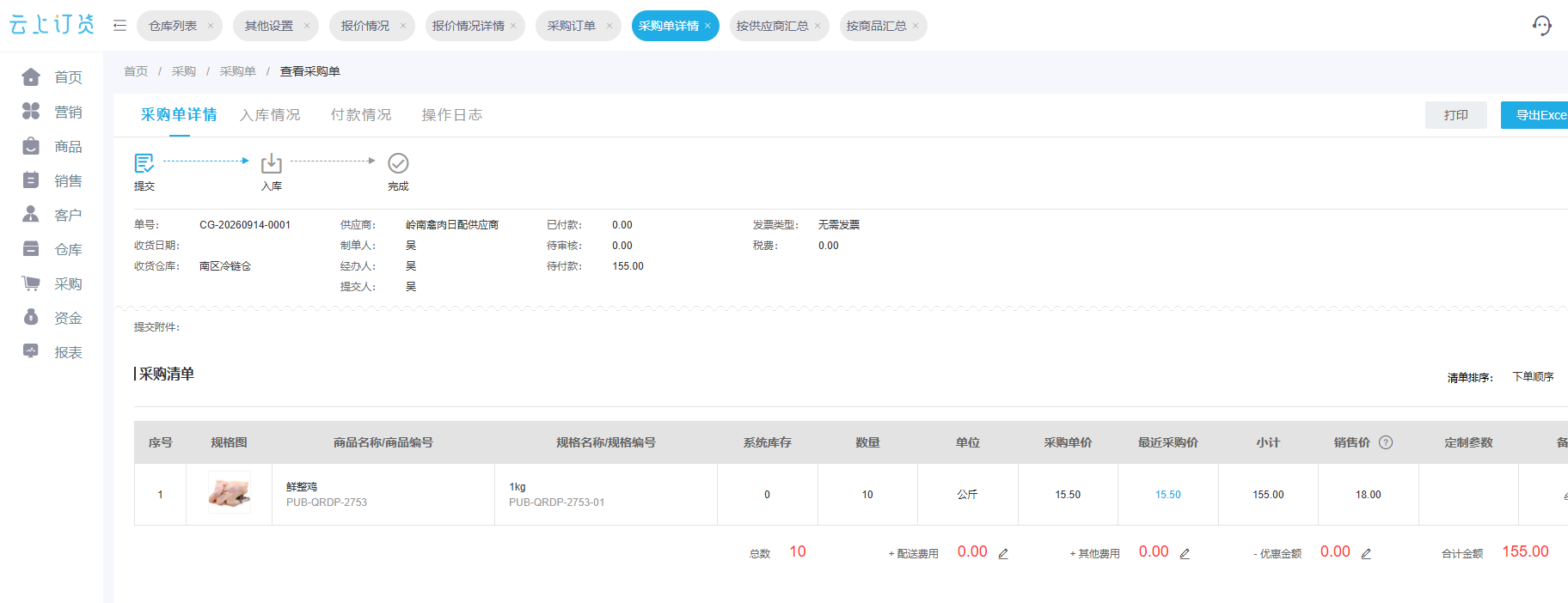
Task: Open 采购 purchasing module in sidebar
Action: [52, 283]
